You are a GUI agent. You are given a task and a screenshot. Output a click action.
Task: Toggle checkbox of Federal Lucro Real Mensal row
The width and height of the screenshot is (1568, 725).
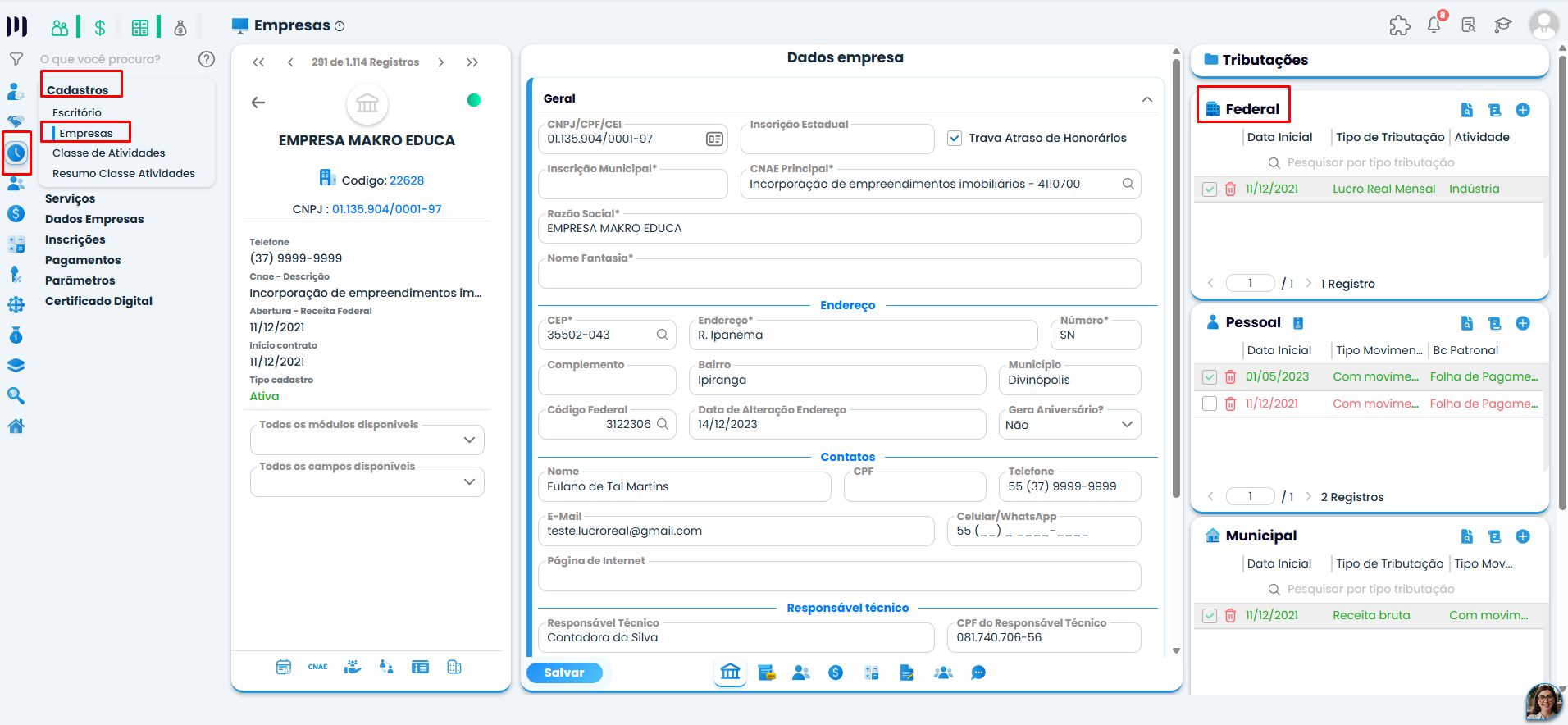(x=1210, y=189)
